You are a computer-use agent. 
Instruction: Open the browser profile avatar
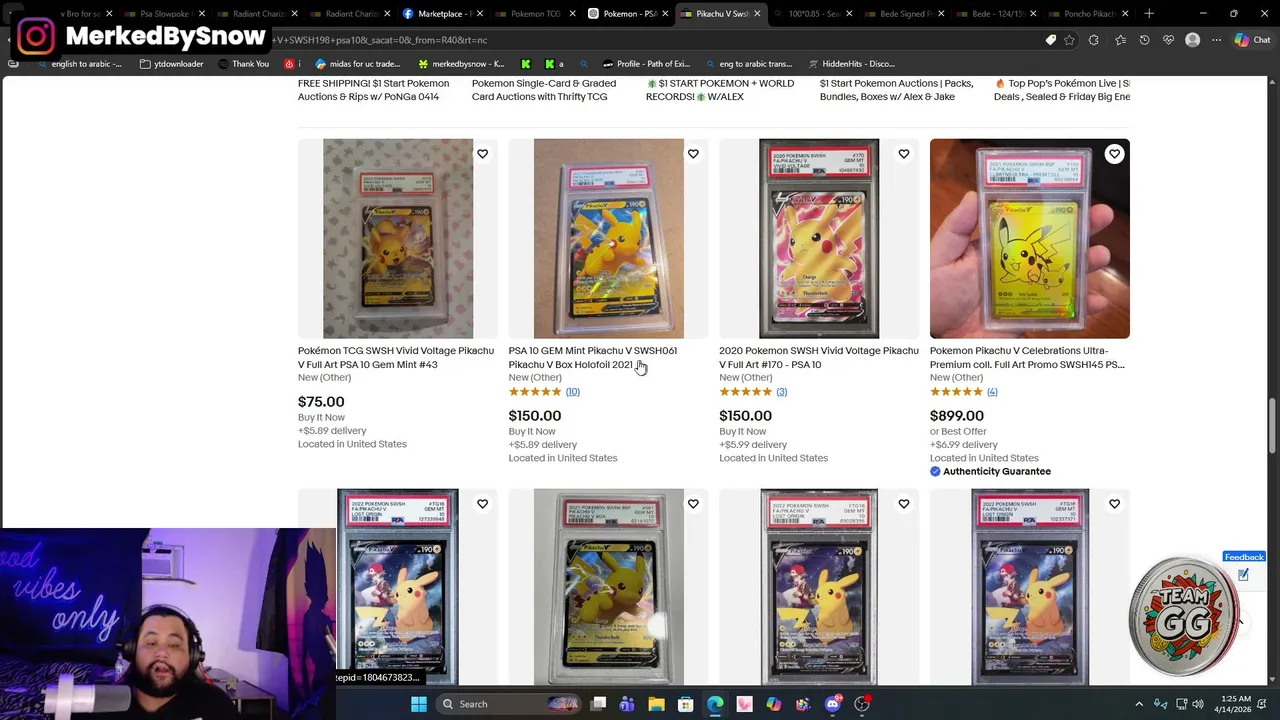[1192, 40]
